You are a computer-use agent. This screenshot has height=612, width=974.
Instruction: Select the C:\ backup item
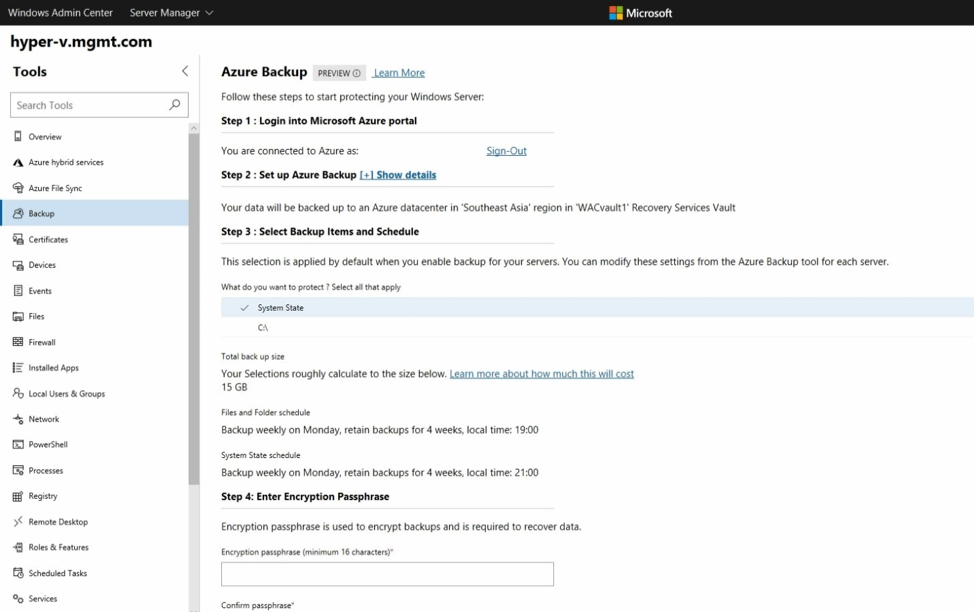click(x=598, y=327)
